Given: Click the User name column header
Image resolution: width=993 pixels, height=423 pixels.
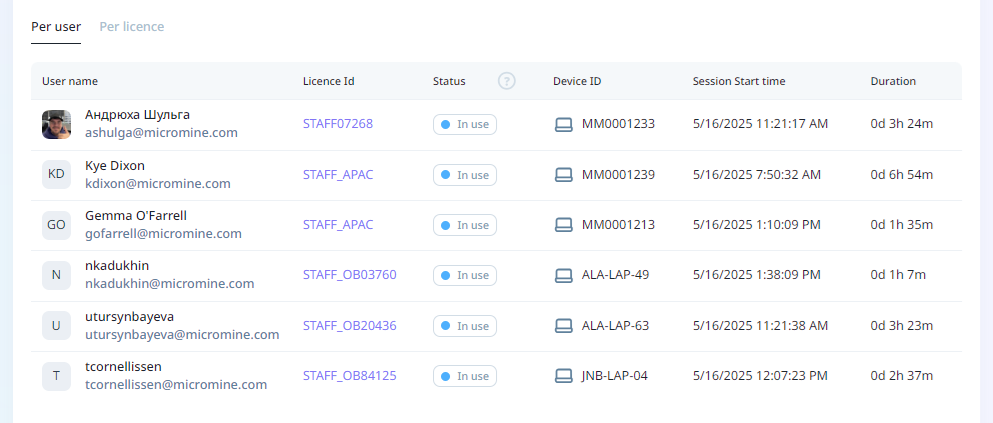Looking at the screenshot, I should click(70, 81).
